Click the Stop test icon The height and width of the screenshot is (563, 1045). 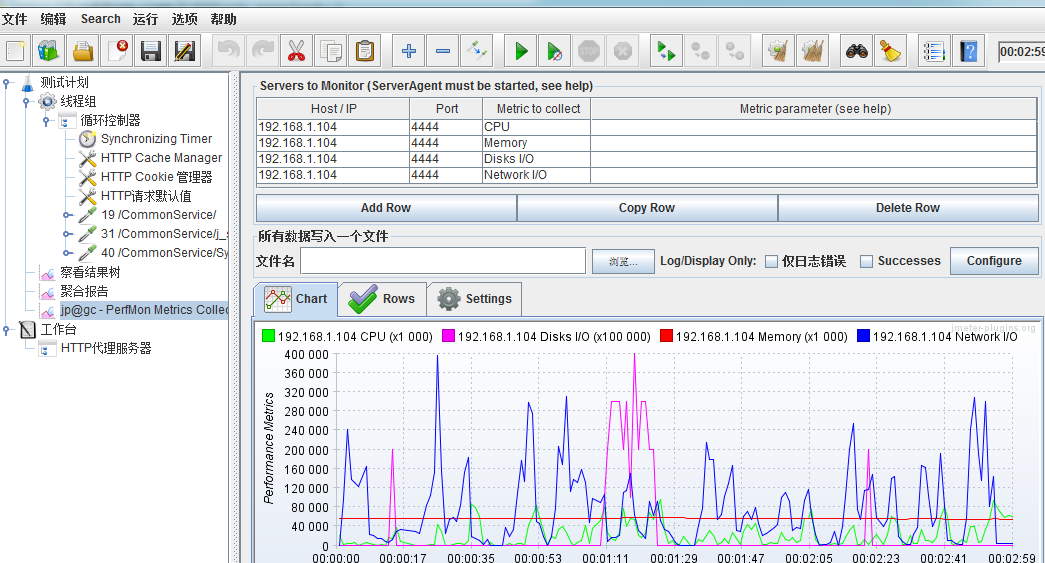tap(588, 51)
